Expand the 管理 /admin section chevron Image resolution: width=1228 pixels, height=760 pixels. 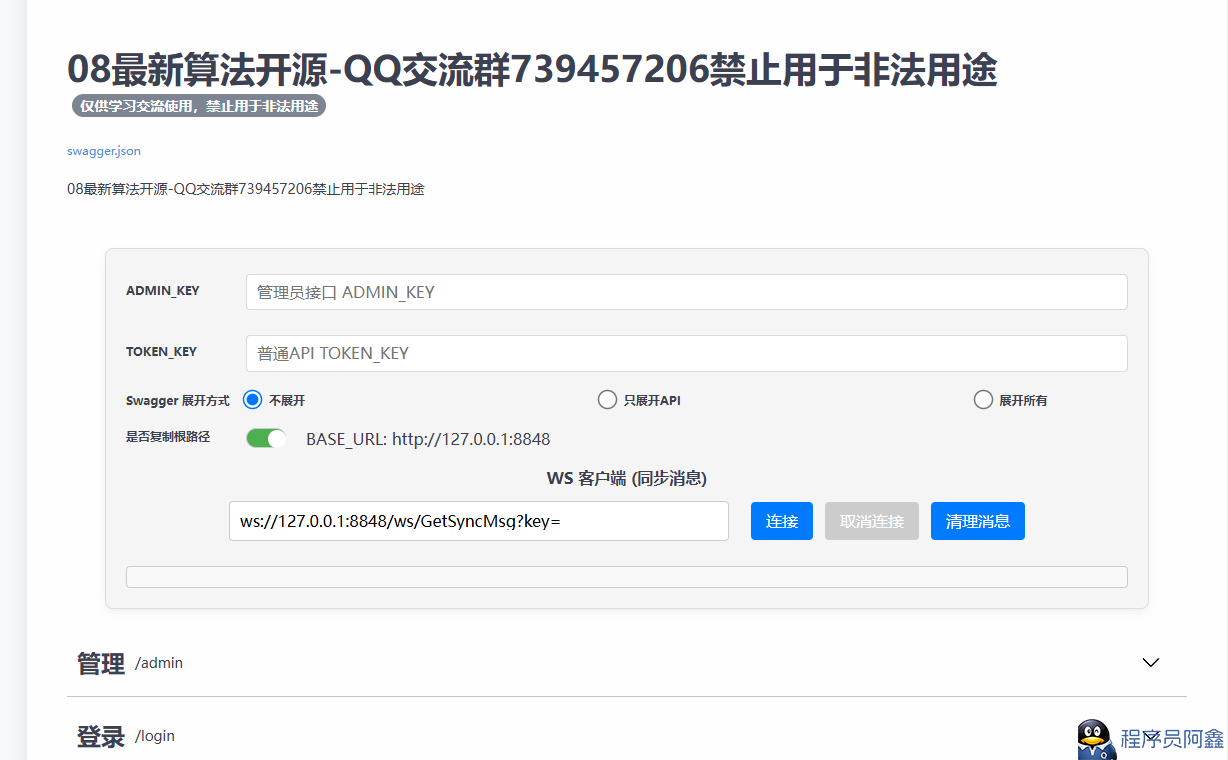(1151, 662)
